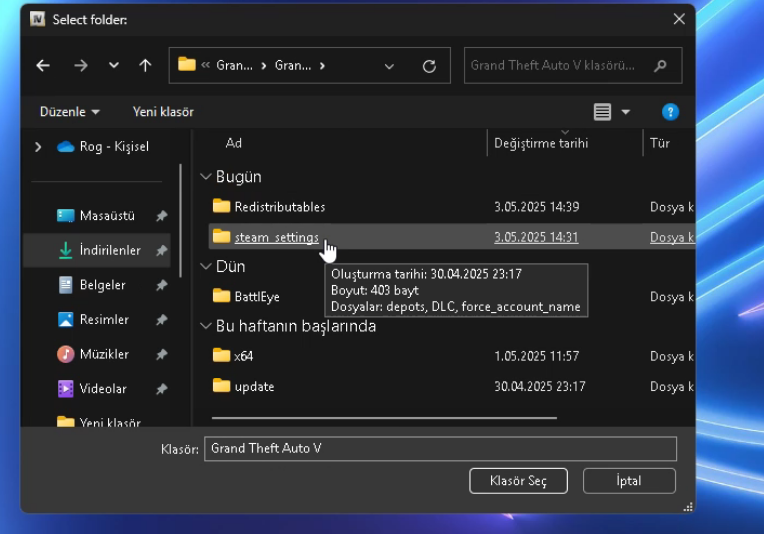Cancel with İptal button

[629, 481]
